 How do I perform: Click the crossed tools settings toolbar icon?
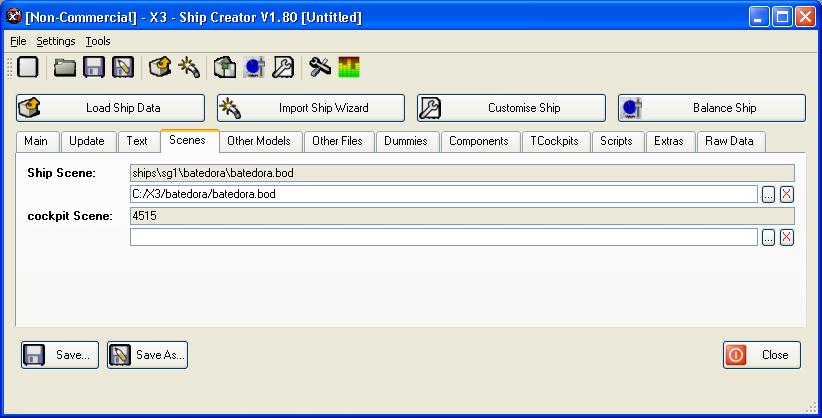click(320, 68)
